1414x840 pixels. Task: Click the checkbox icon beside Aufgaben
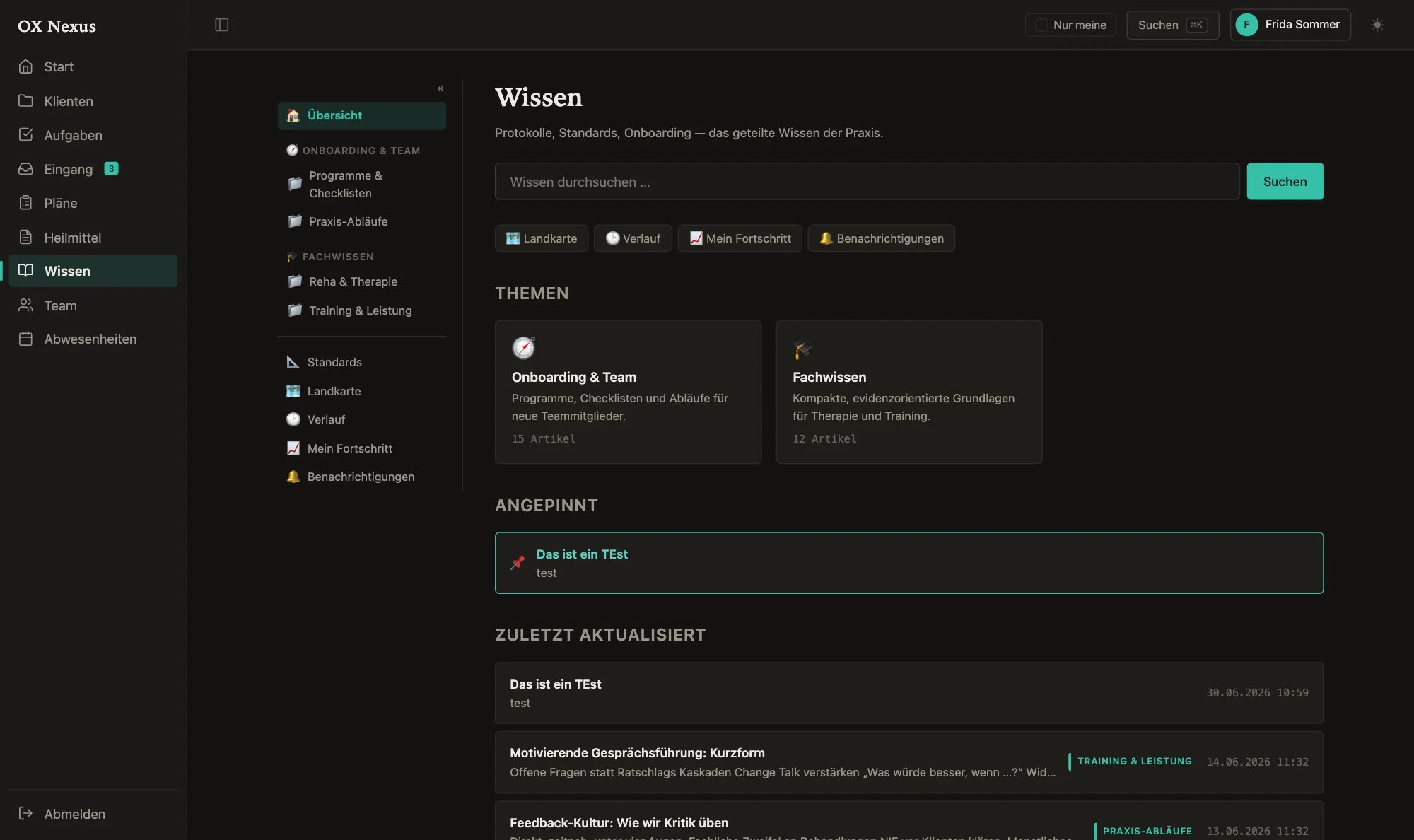coord(25,134)
